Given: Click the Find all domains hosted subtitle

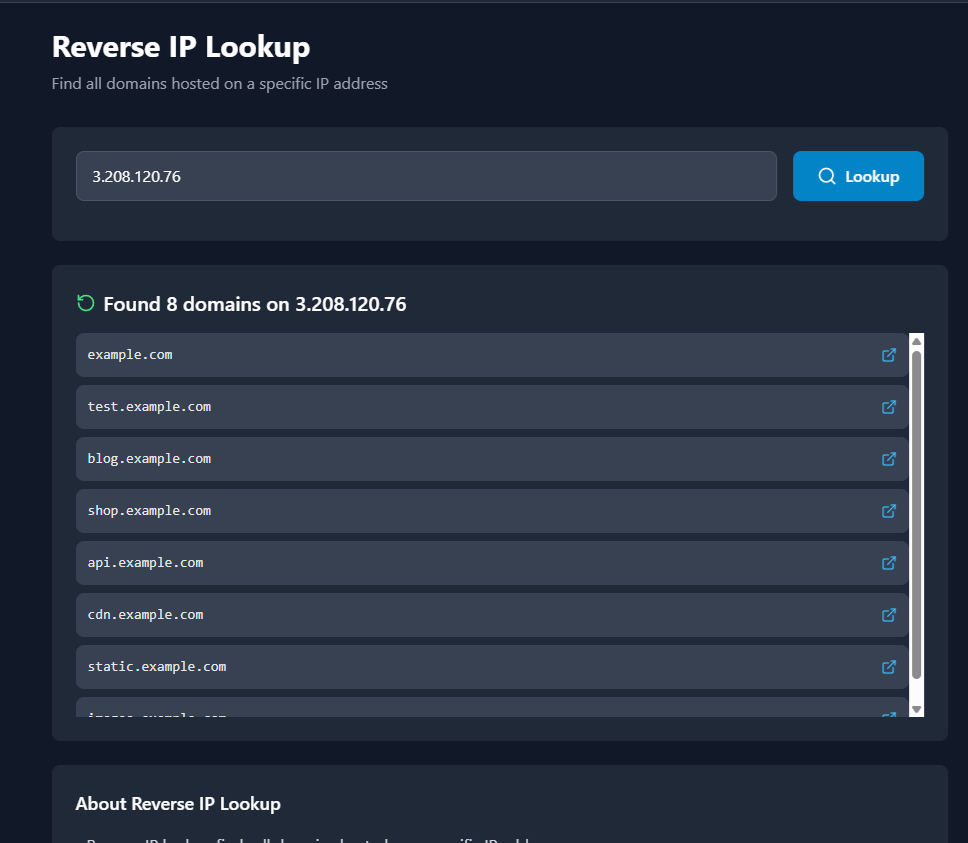Looking at the screenshot, I should pos(220,84).
